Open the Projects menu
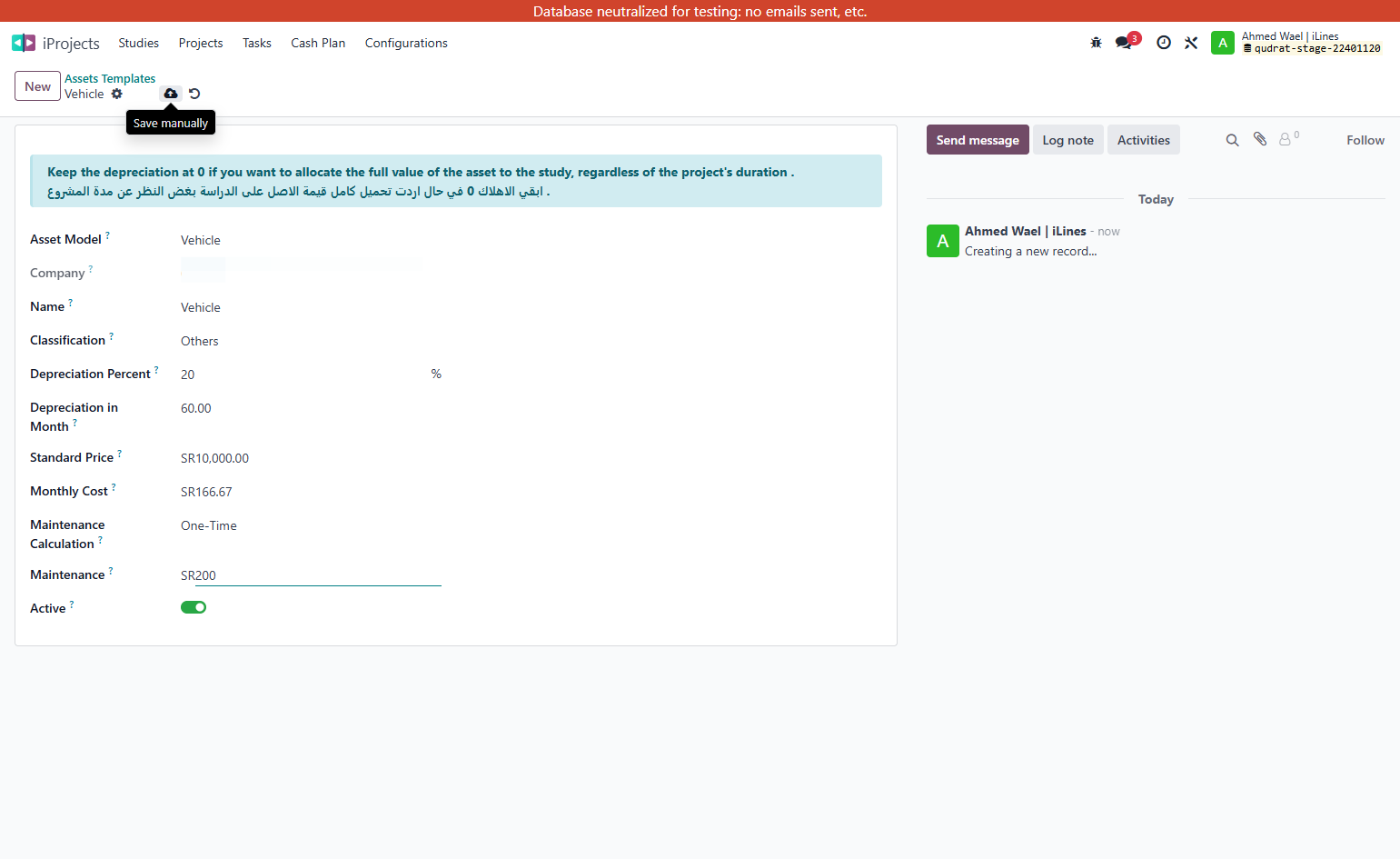Viewport: 1400px width, 859px height. [201, 43]
